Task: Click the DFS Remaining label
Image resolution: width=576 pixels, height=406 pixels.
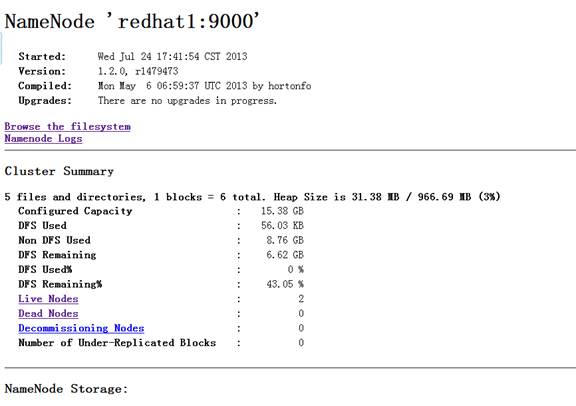Action: [x=57, y=255]
